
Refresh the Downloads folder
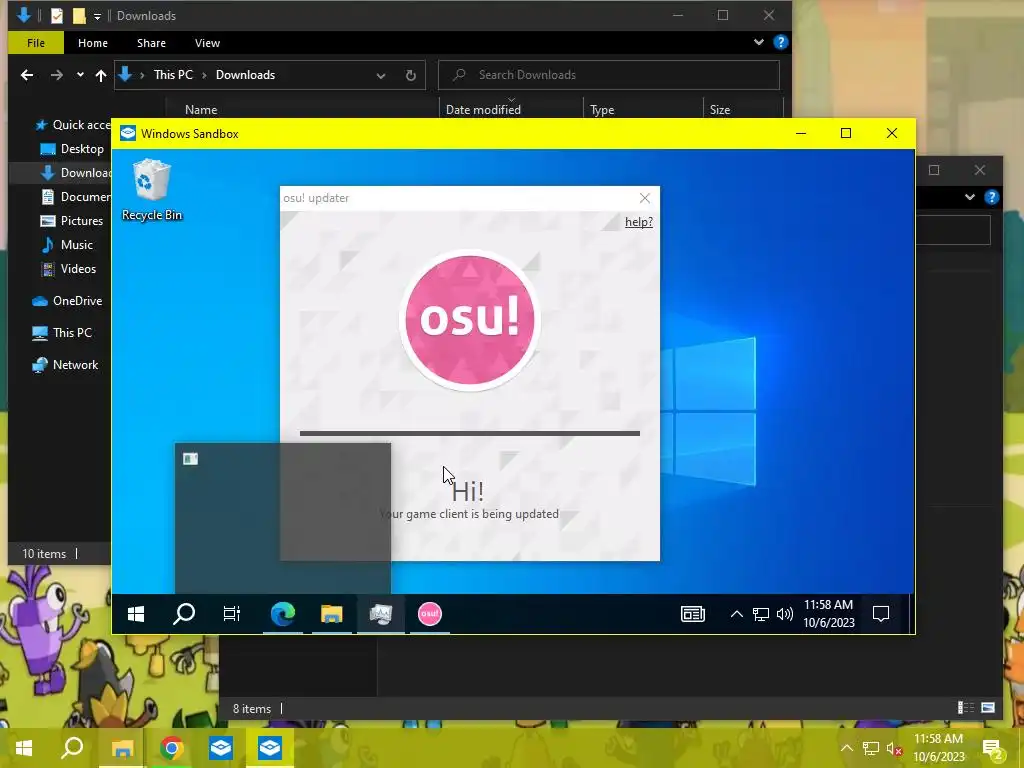coord(411,76)
